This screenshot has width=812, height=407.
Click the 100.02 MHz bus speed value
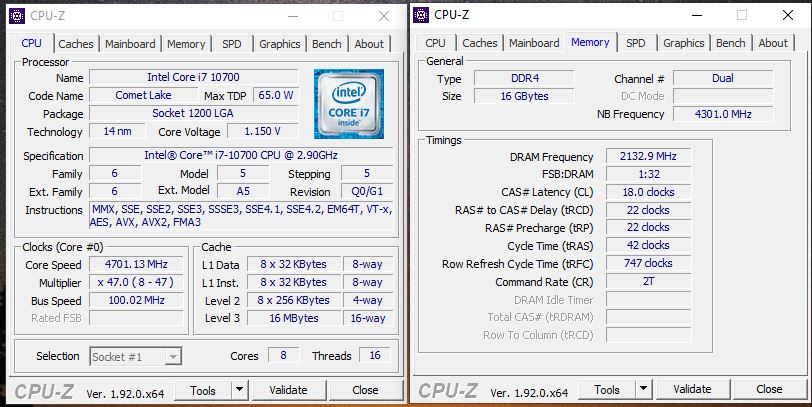pyautogui.click(x=136, y=300)
